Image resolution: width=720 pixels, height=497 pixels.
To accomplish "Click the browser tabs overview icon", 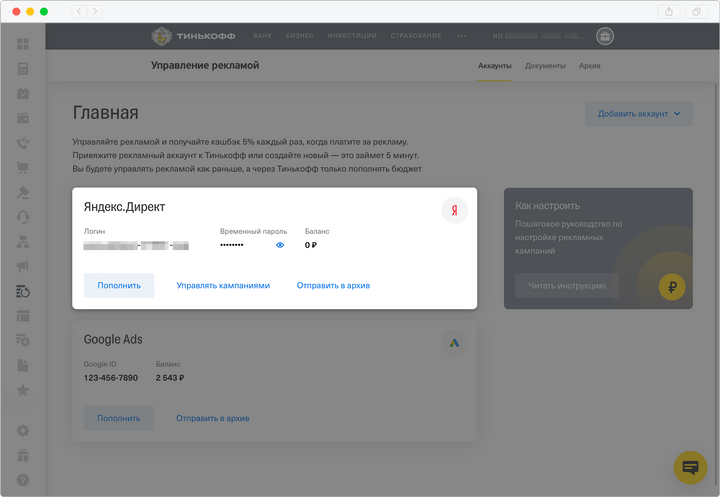I will [697, 11].
